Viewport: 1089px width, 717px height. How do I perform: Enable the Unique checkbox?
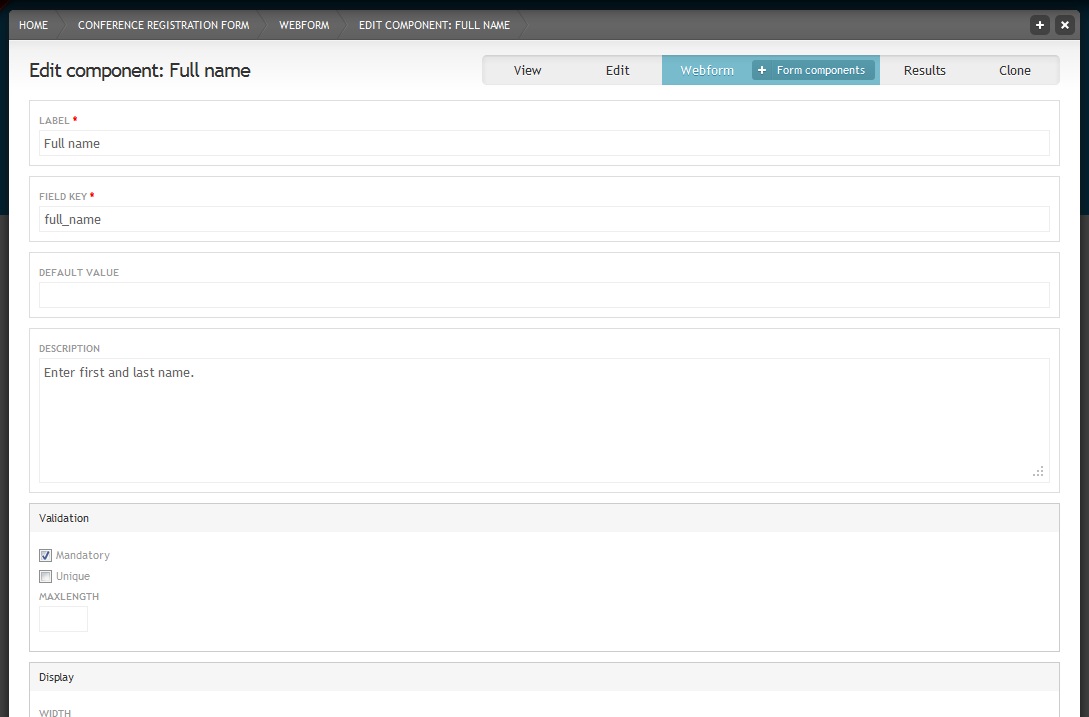tap(45, 576)
